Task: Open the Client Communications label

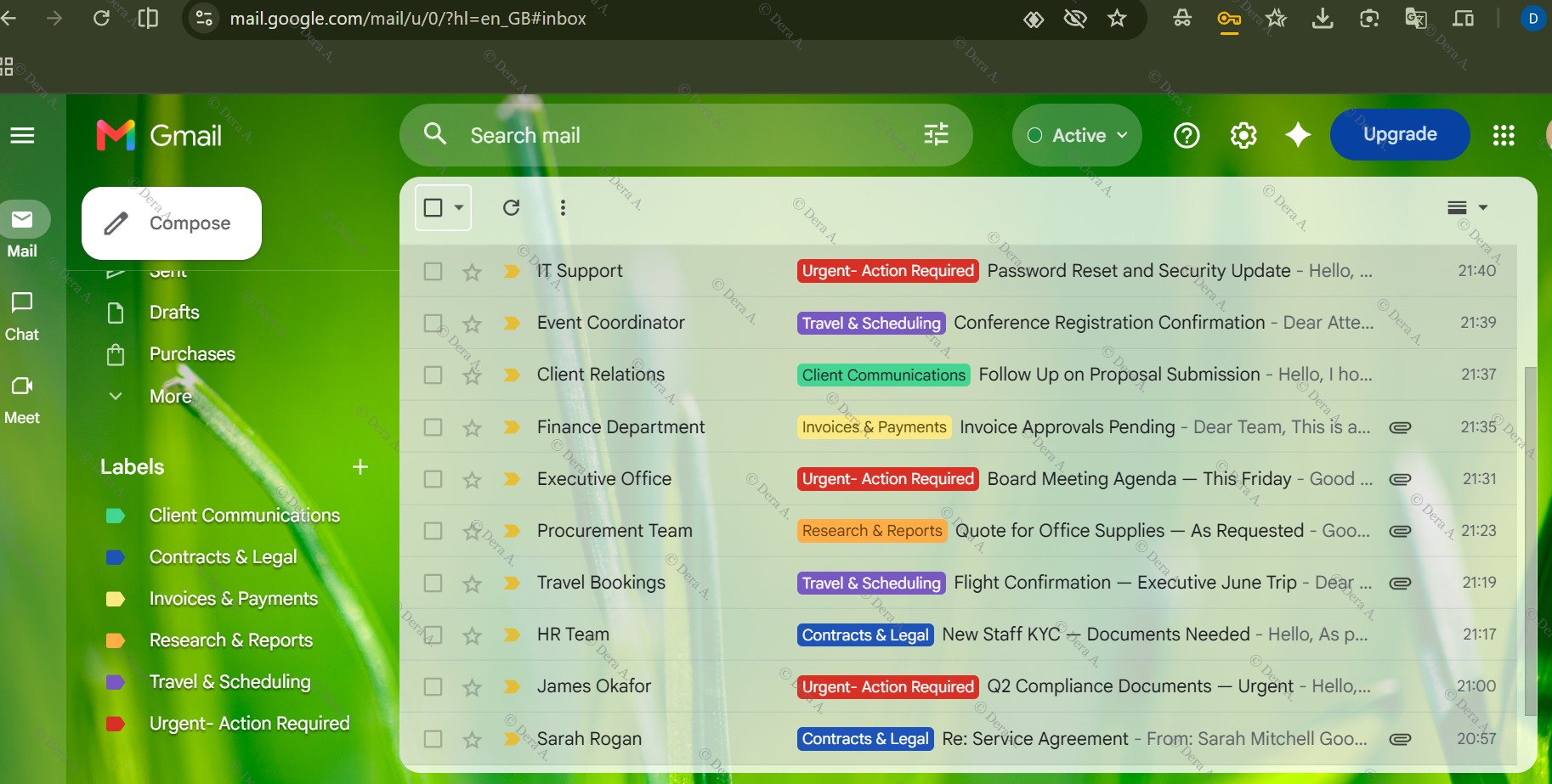Action: pyautogui.click(x=244, y=516)
